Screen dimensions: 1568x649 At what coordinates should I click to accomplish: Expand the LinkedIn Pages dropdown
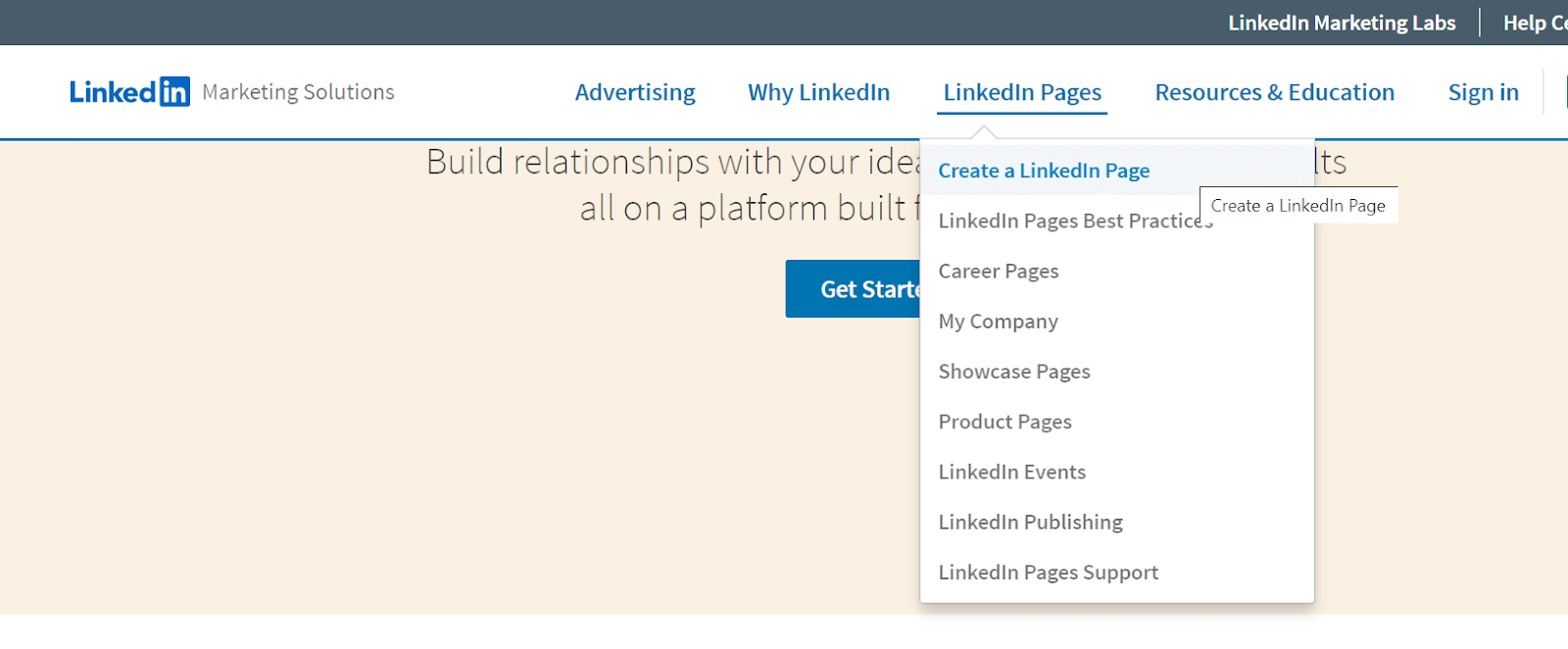tap(1022, 91)
